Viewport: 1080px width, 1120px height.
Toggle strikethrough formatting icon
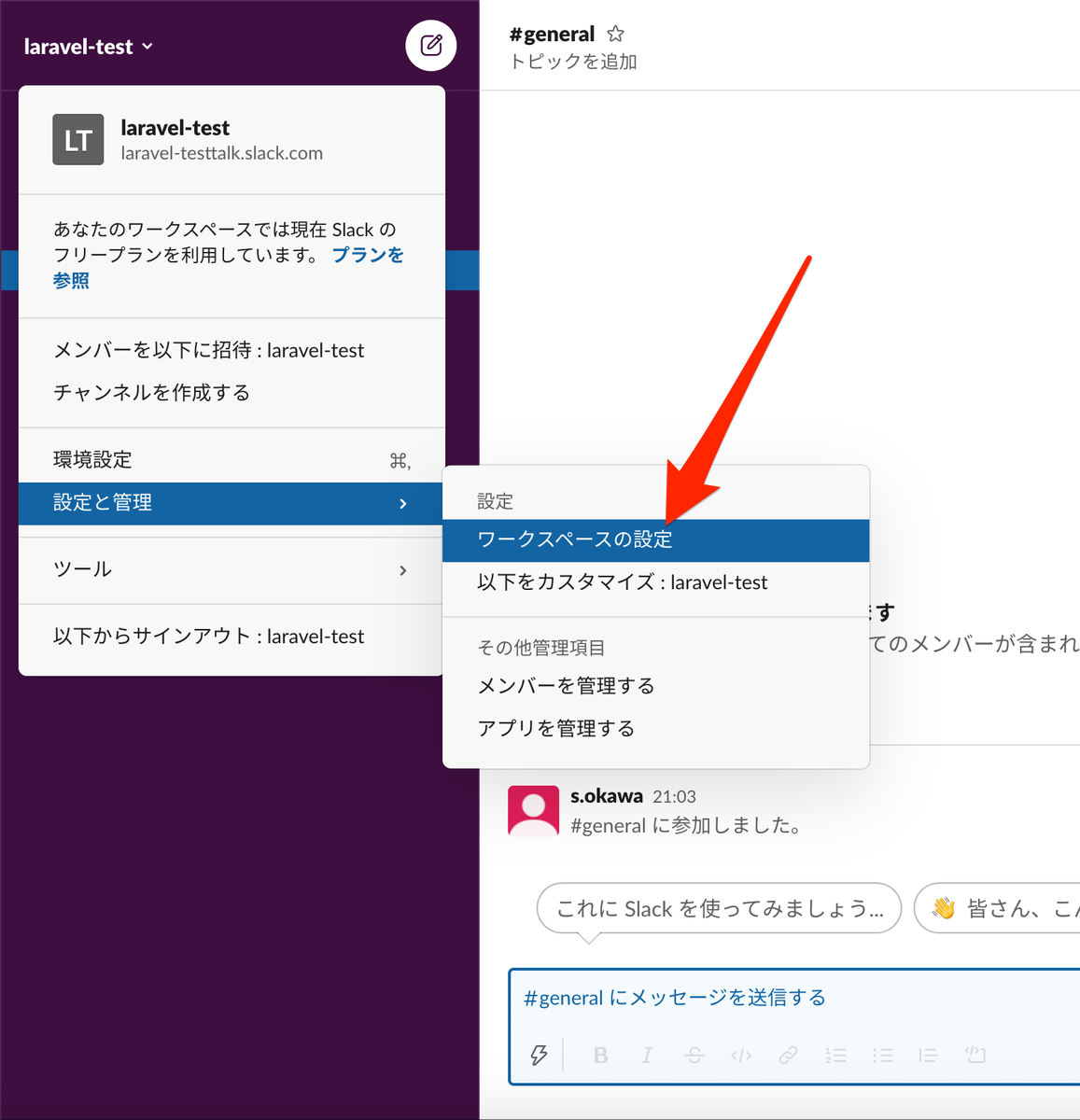pos(694,1055)
